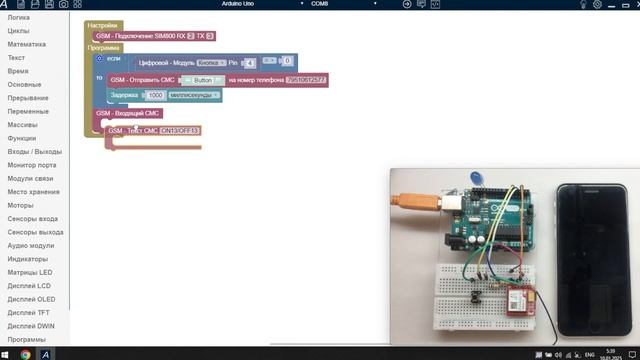
Task: Take a workspace screenshot with the camera icon
Action: click(64, 4)
